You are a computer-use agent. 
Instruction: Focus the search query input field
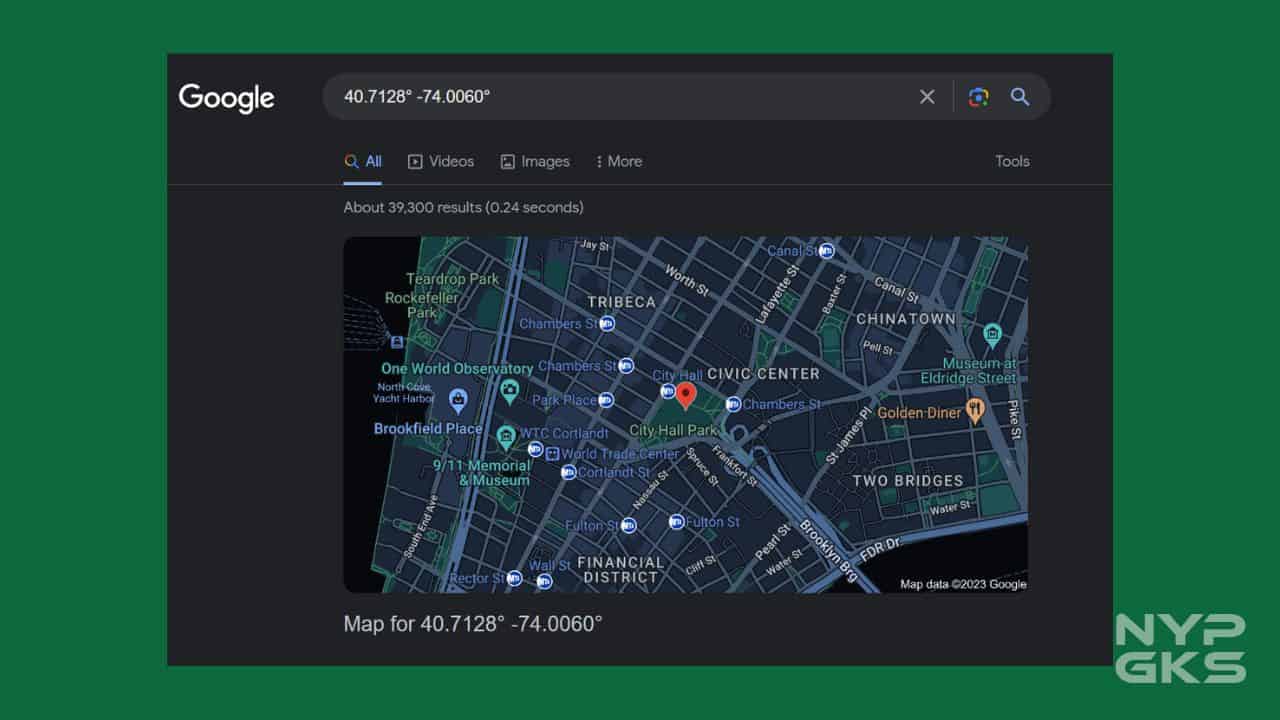point(620,97)
